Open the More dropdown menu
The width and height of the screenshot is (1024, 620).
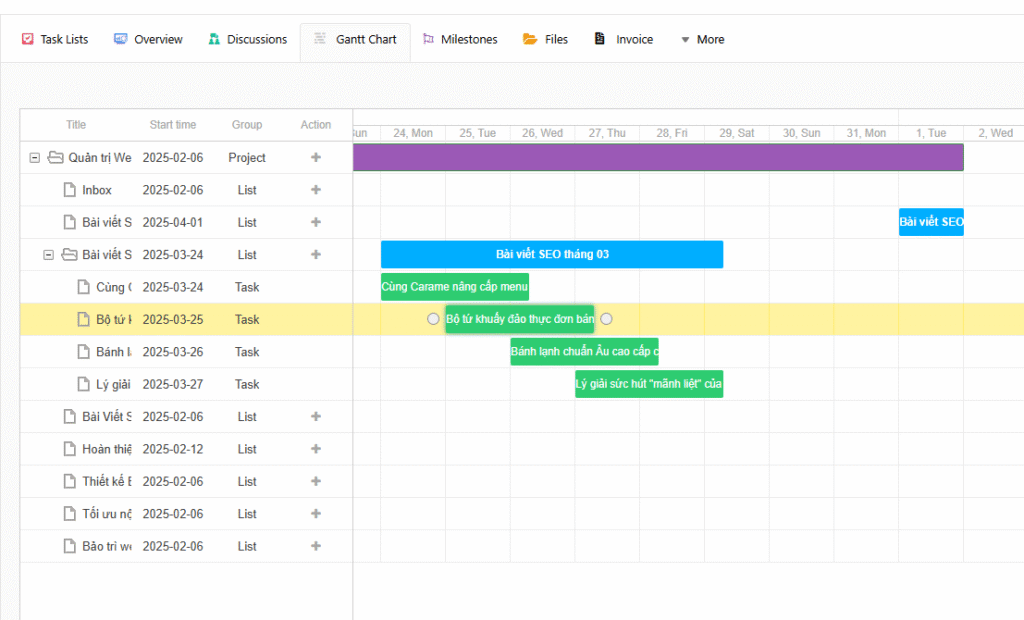(701, 40)
